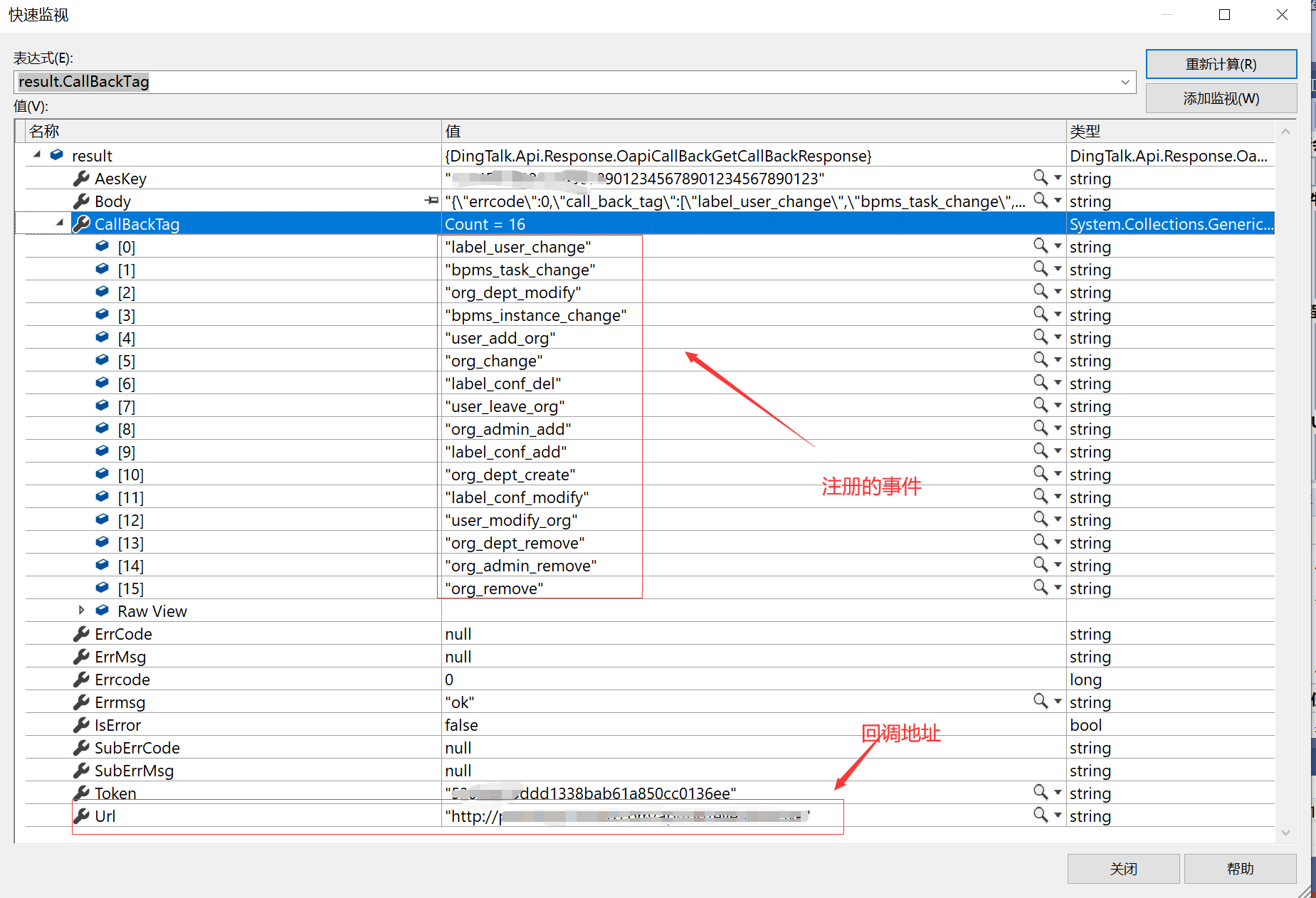The width and height of the screenshot is (1316, 898).
Task: Maximize the 快速监视 window
Action: click(1224, 15)
